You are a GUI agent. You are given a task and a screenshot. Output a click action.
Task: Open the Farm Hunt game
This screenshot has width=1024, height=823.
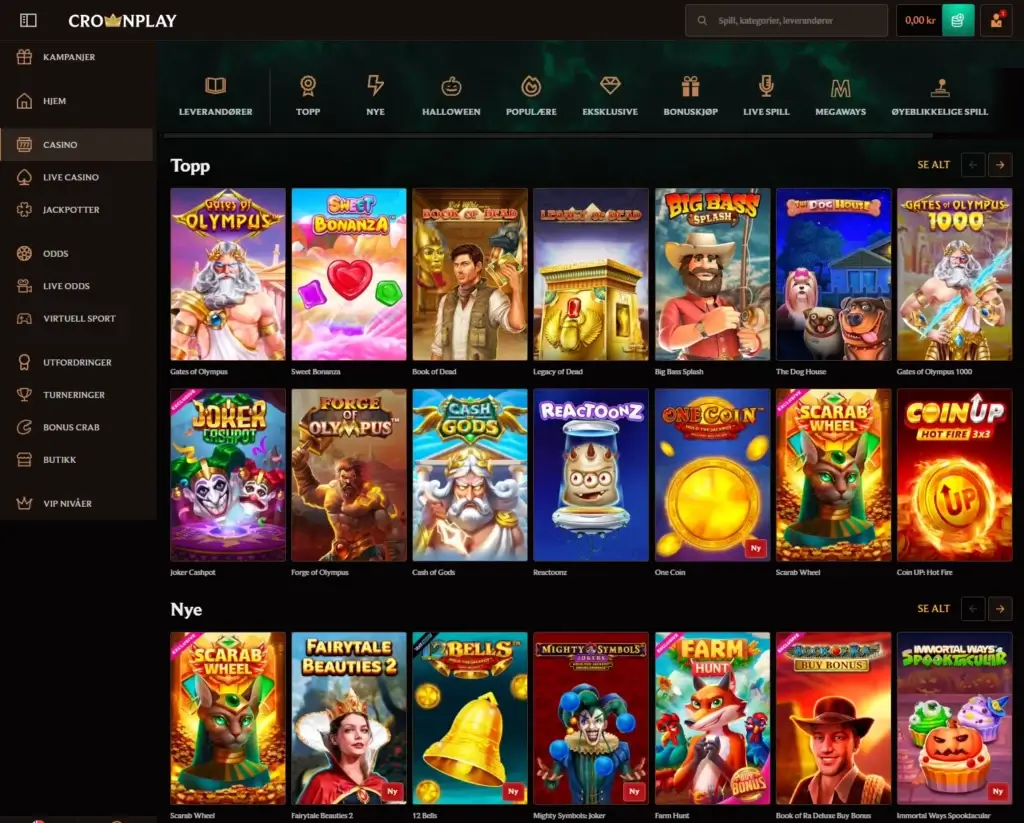coord(712,718)
